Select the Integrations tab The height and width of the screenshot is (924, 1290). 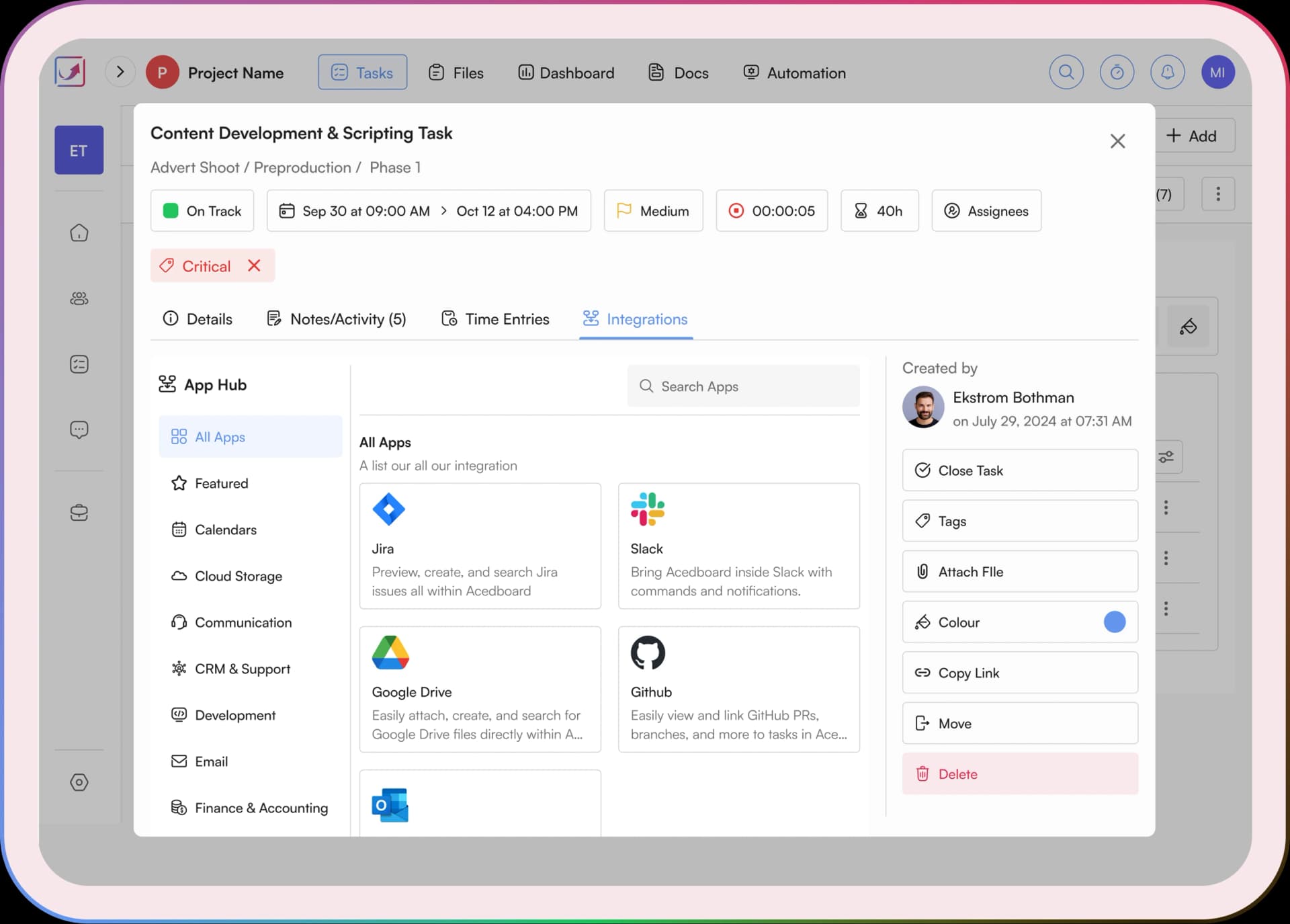636,319
